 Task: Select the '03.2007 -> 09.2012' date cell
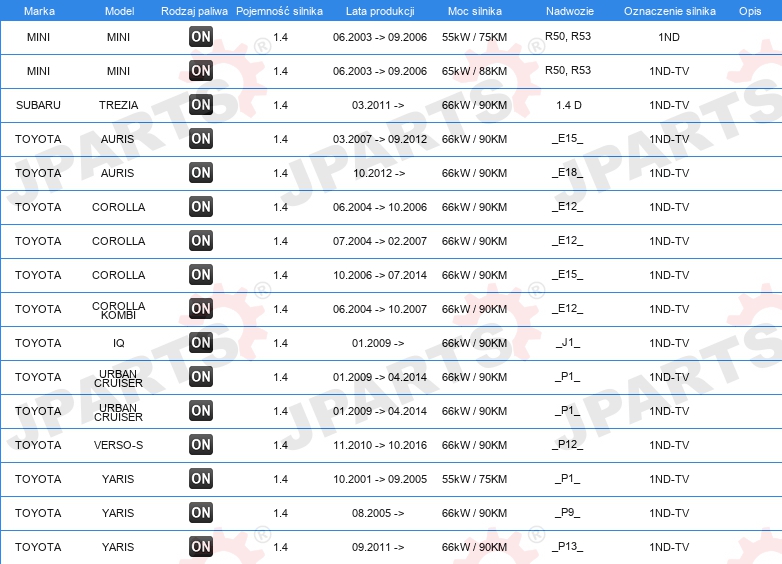click(380, 139)
